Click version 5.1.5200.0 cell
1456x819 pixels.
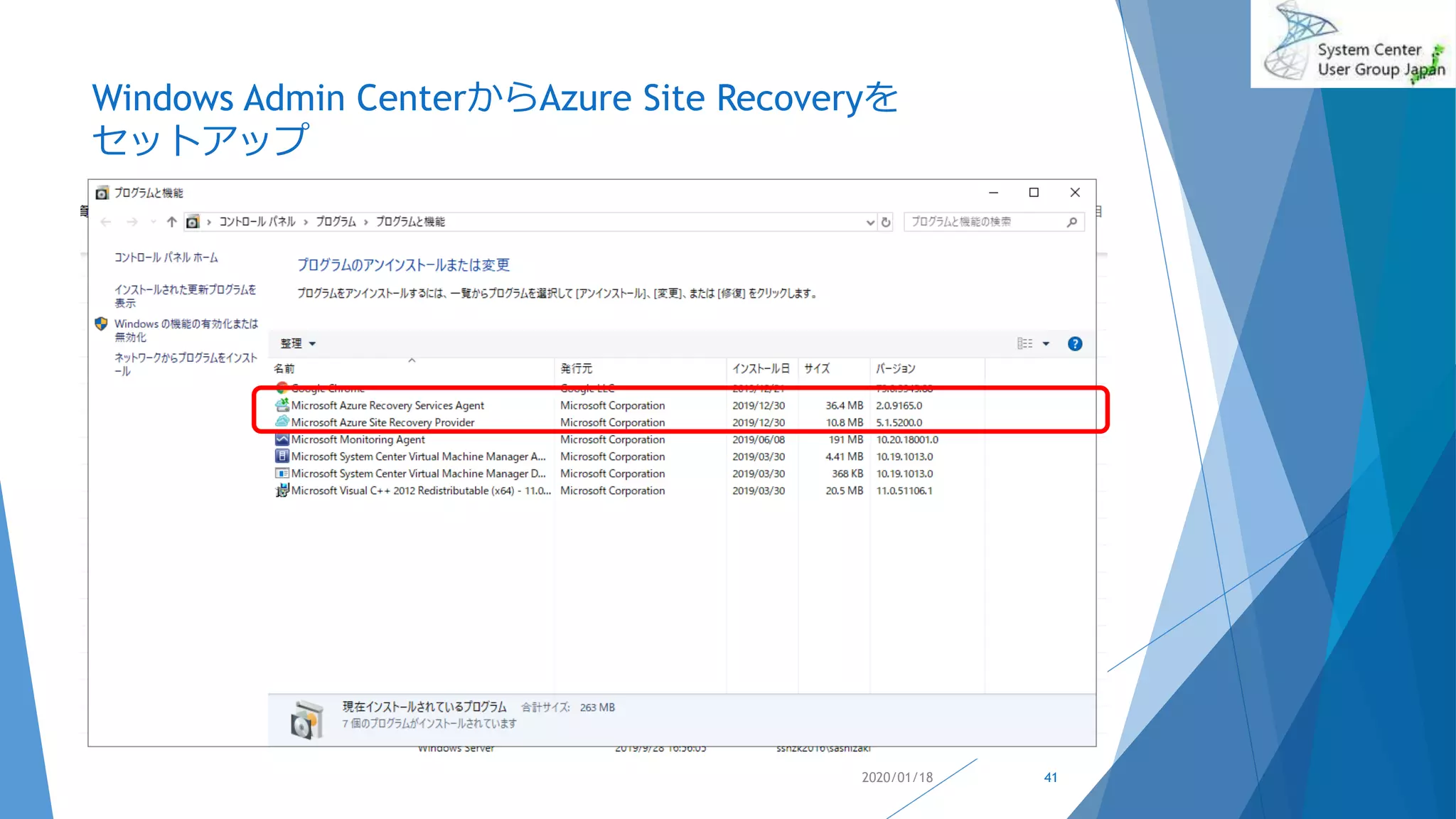click(899, 422)
